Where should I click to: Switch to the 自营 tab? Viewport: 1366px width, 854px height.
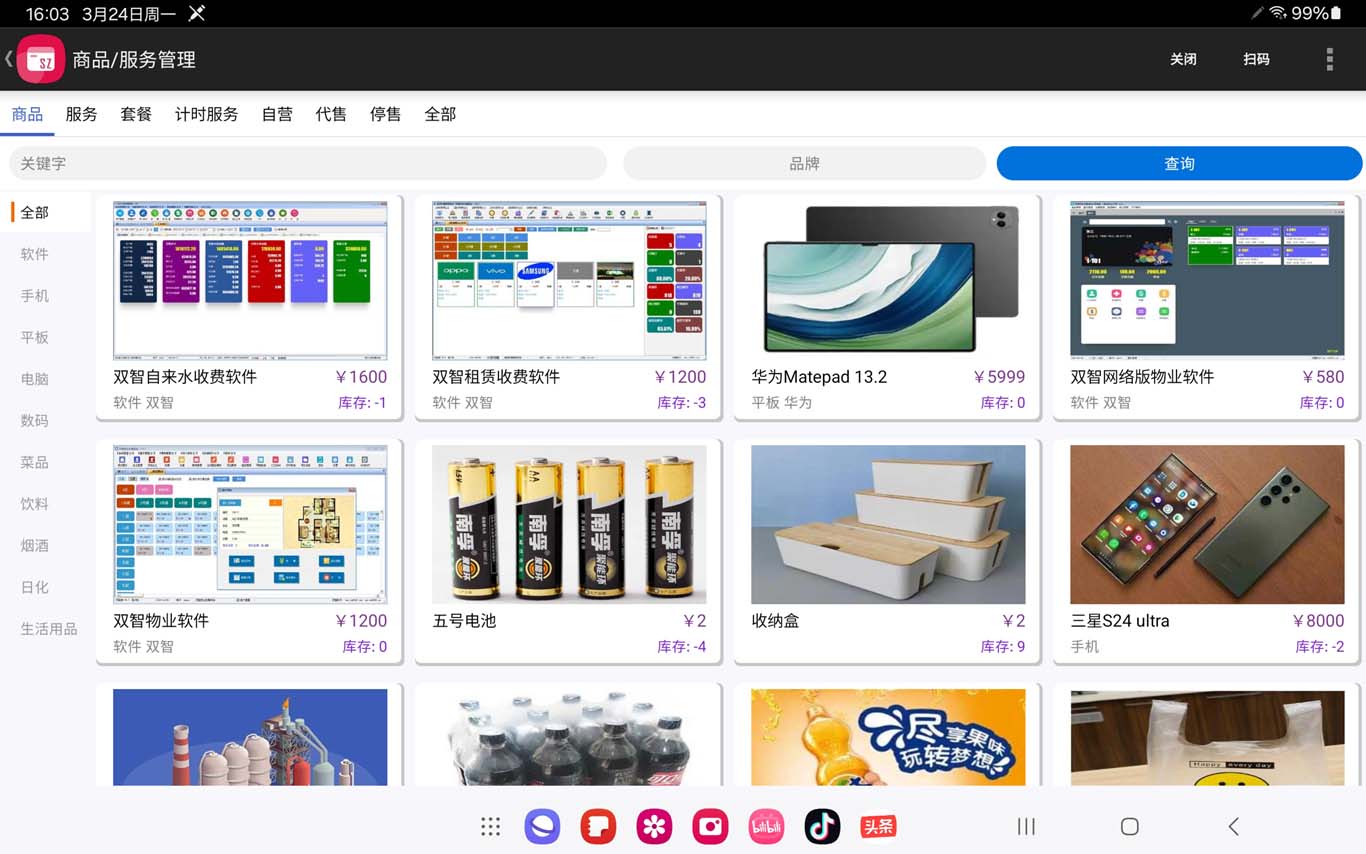[x=277, y=114]
